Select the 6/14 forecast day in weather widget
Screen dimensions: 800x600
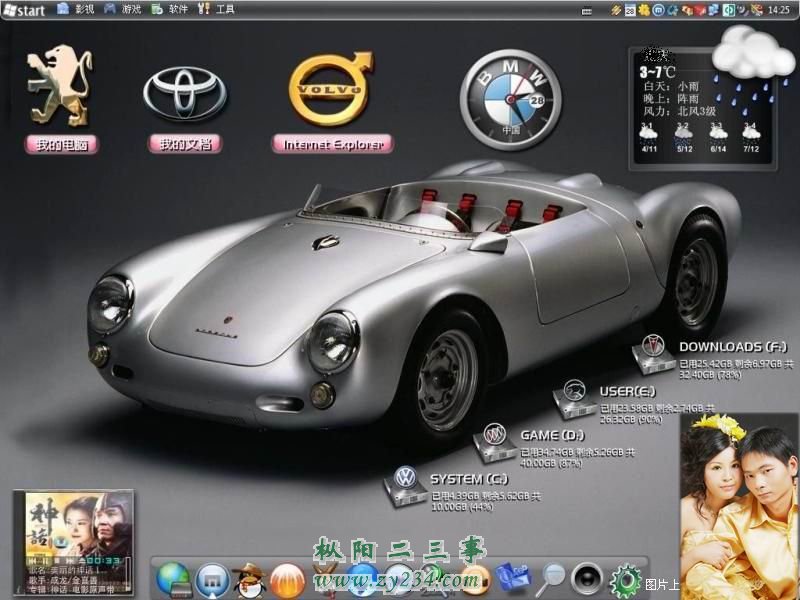718,138
